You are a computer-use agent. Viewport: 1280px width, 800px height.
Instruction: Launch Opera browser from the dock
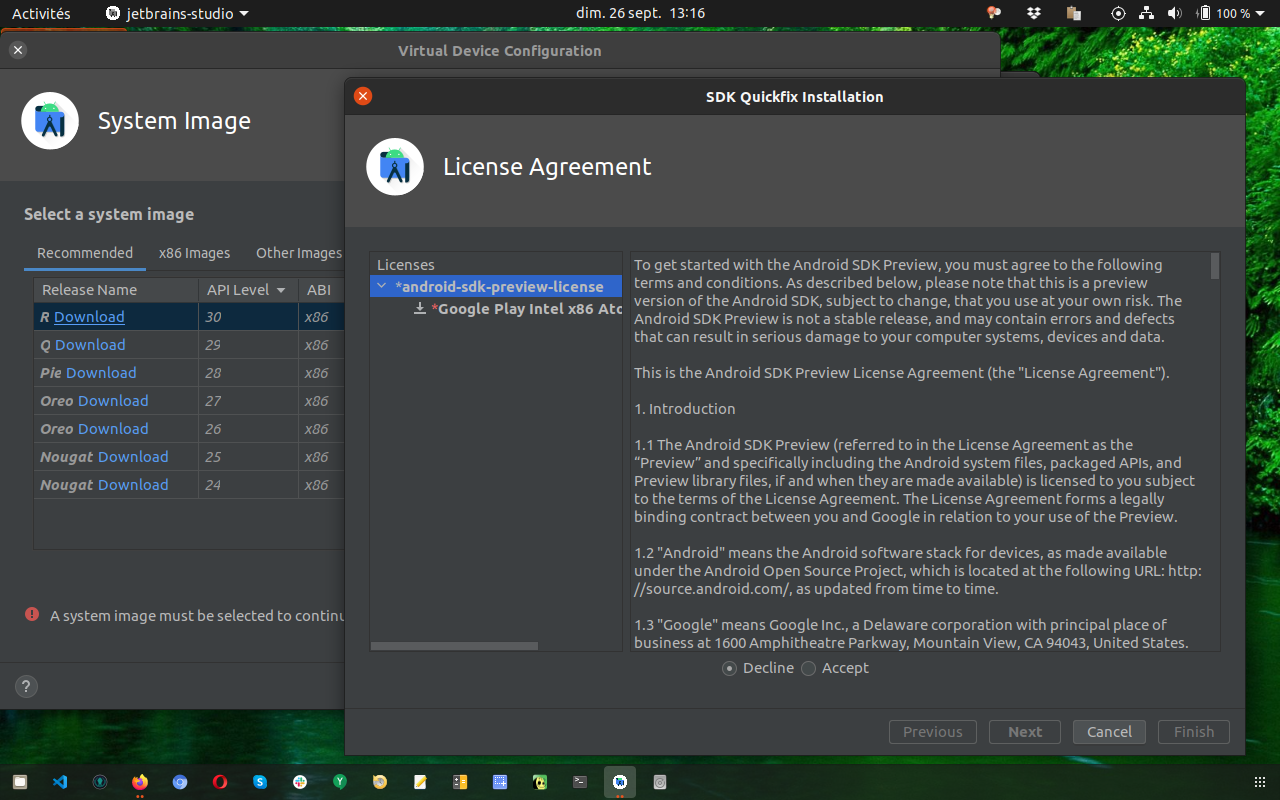coord(220,782)
